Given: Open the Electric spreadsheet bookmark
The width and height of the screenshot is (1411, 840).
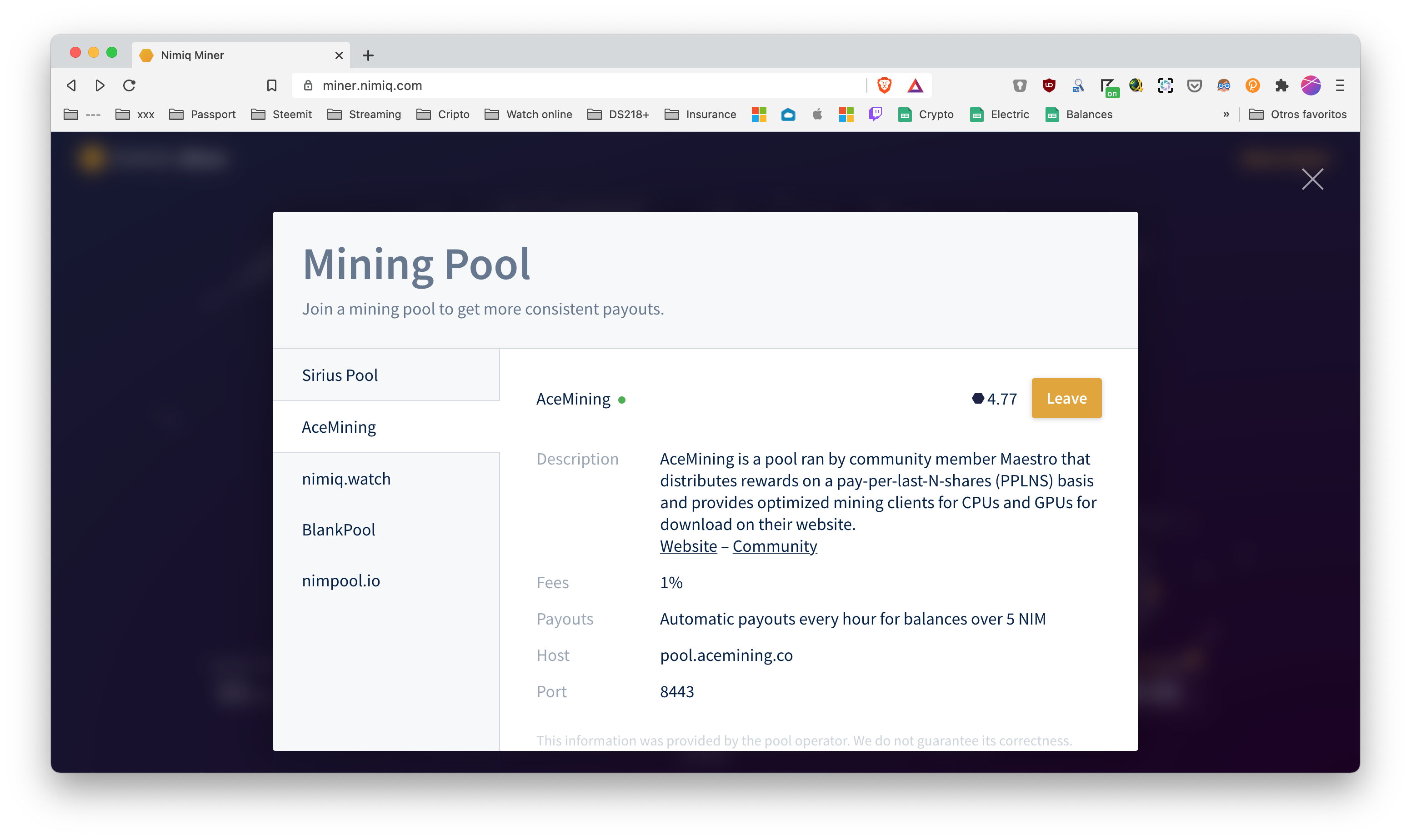Looking at the screenshot, I should pyautogui.click(x=1000, y=115).
